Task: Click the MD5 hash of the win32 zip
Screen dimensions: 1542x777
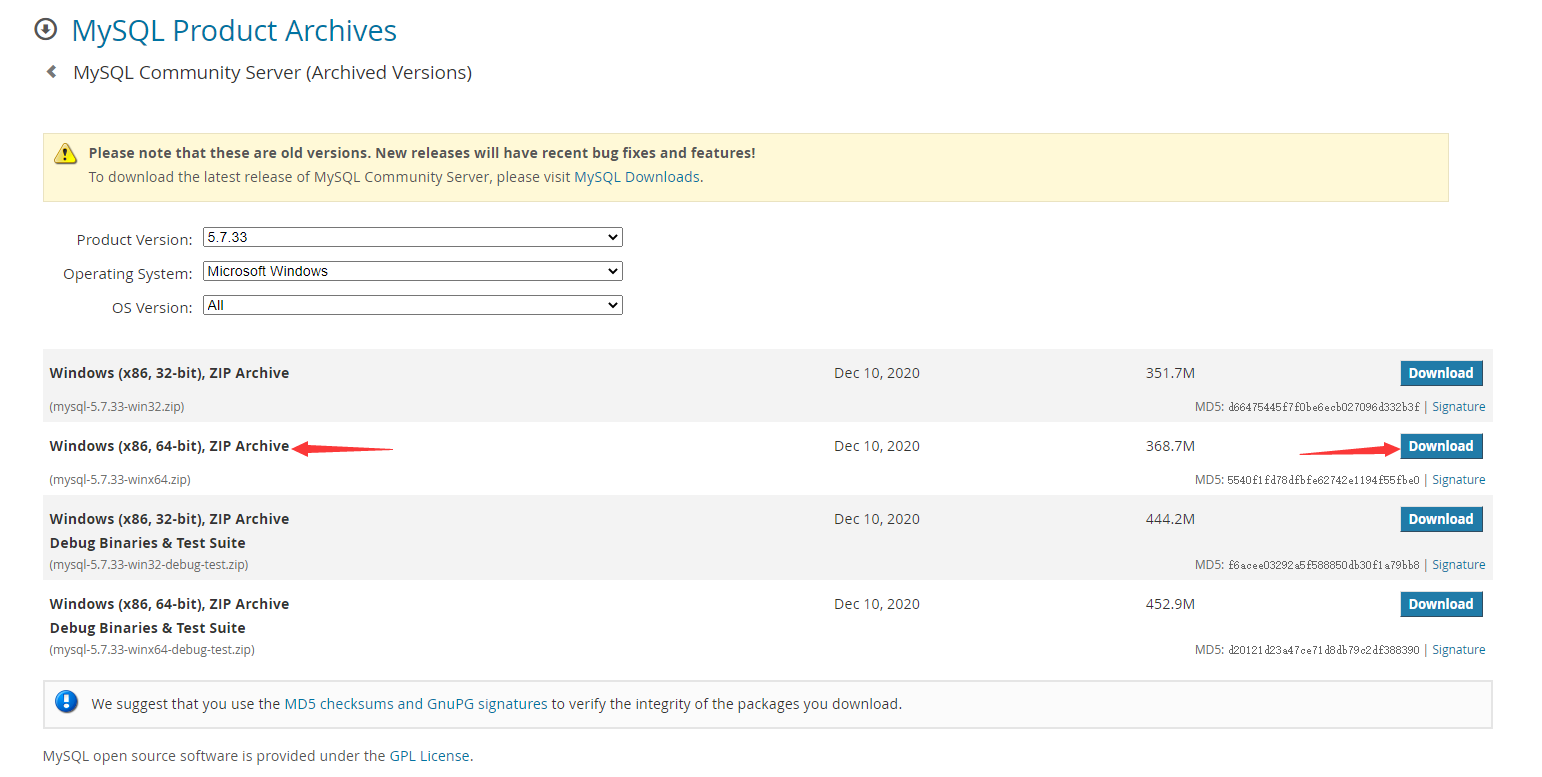Action: point(1323,407)
